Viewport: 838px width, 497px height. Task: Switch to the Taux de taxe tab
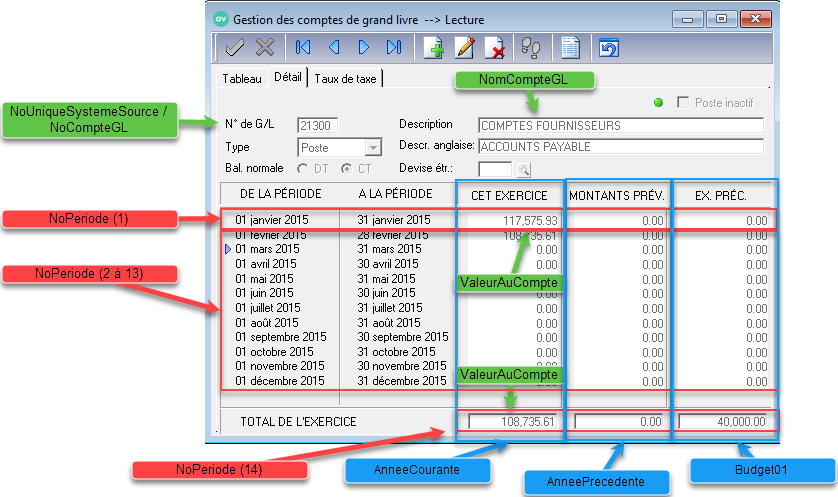[x=347, y=78]
